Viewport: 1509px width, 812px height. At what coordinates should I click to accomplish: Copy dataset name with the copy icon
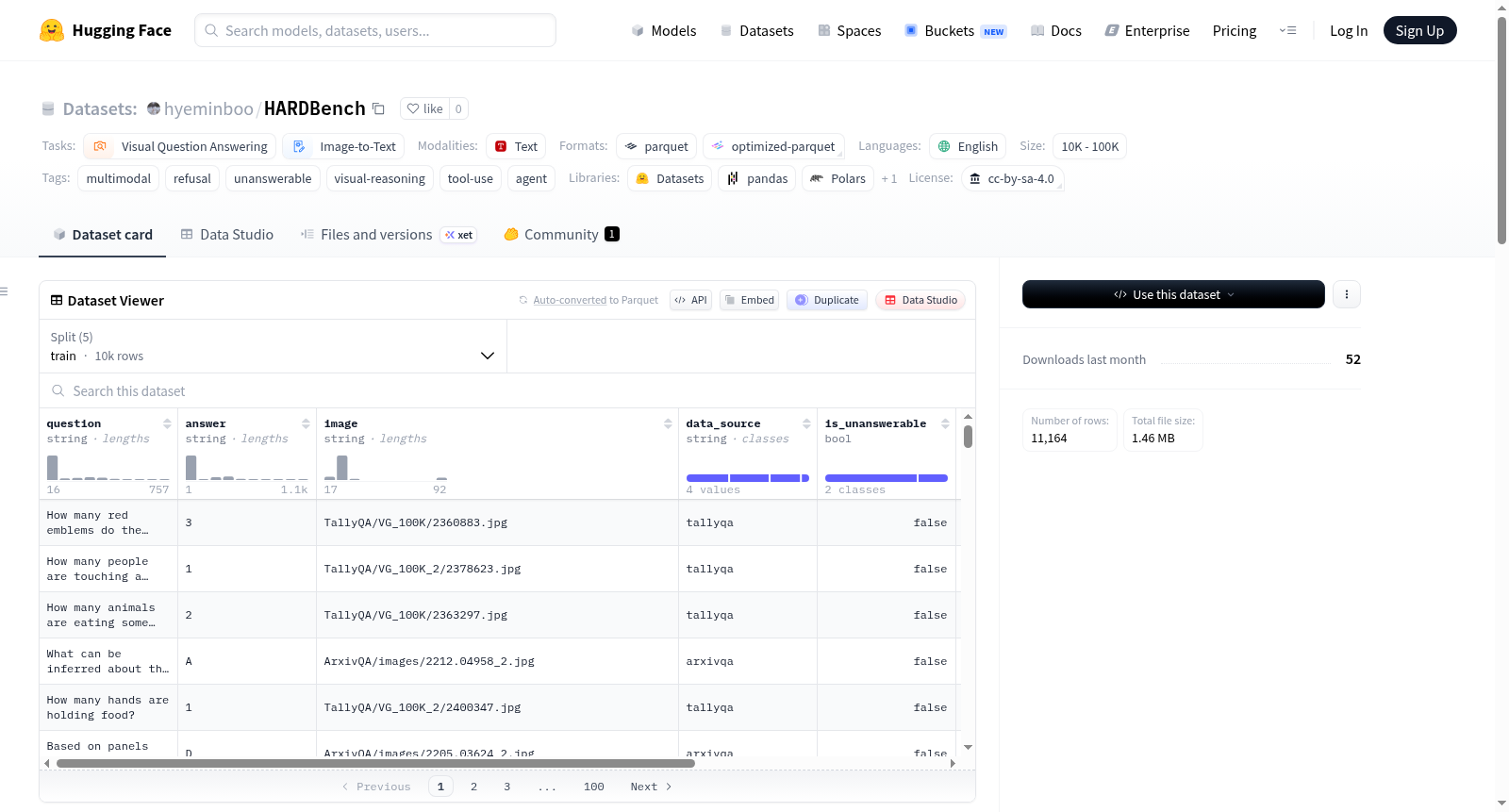pos(378,108)
